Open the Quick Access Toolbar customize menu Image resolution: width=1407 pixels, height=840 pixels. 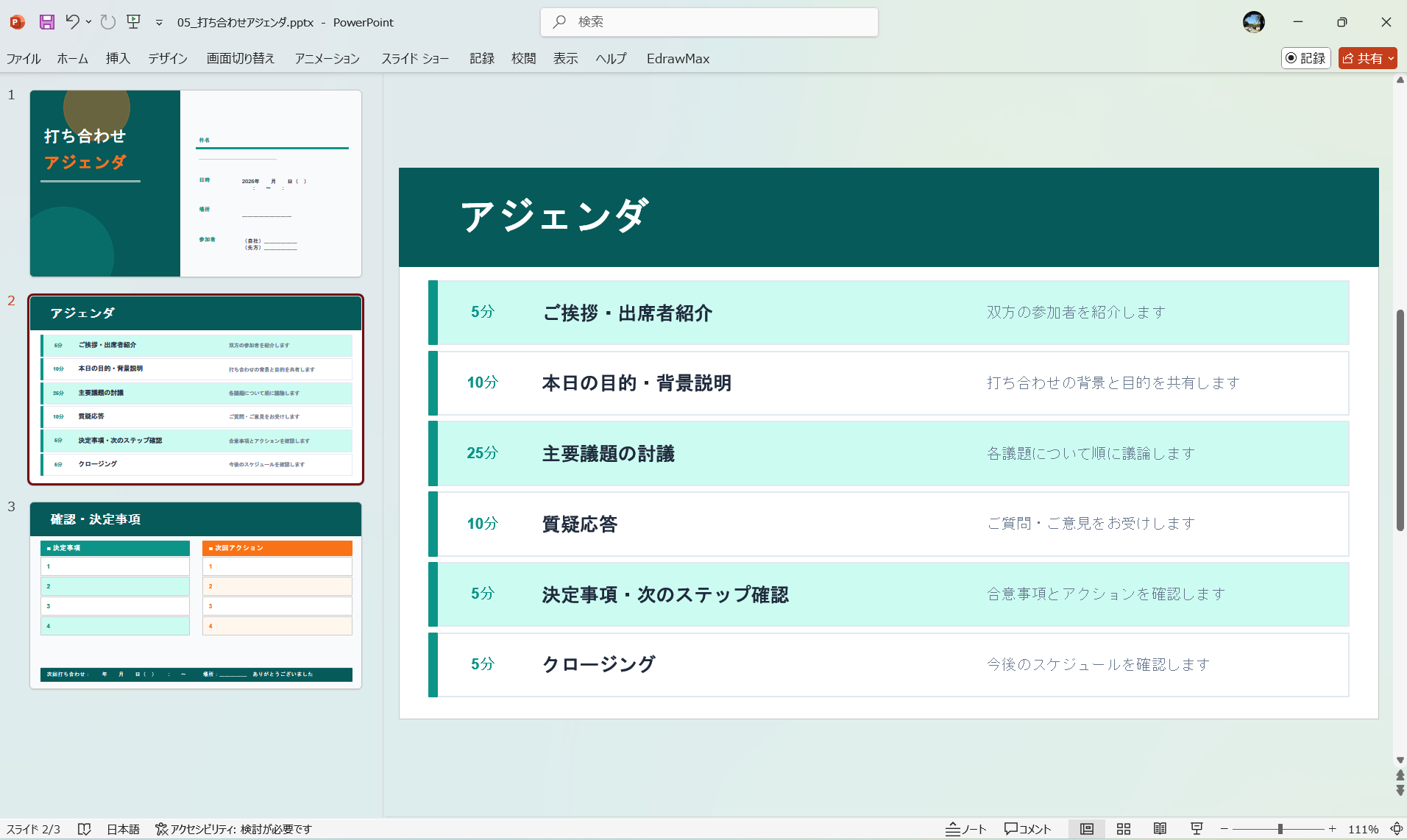click(x=159, y=22)
